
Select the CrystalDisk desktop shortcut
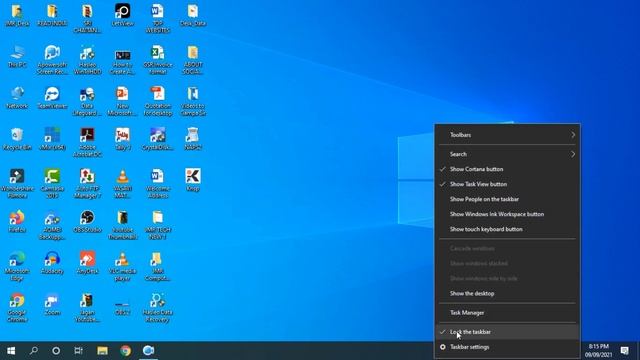tap(158, 139)
